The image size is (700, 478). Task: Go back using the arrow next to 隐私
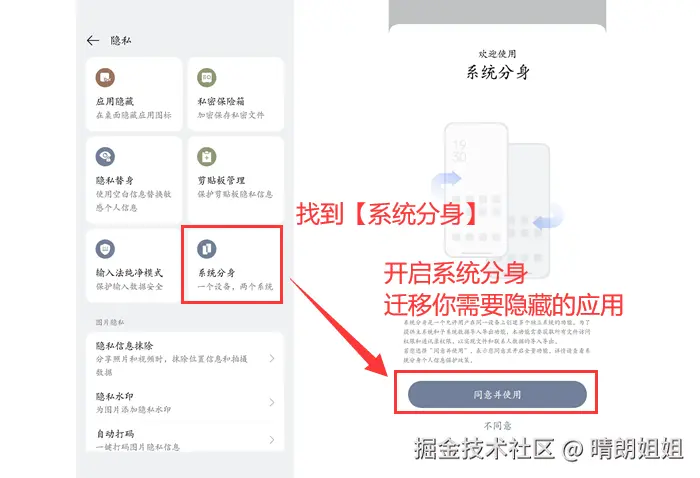[93, 41]
